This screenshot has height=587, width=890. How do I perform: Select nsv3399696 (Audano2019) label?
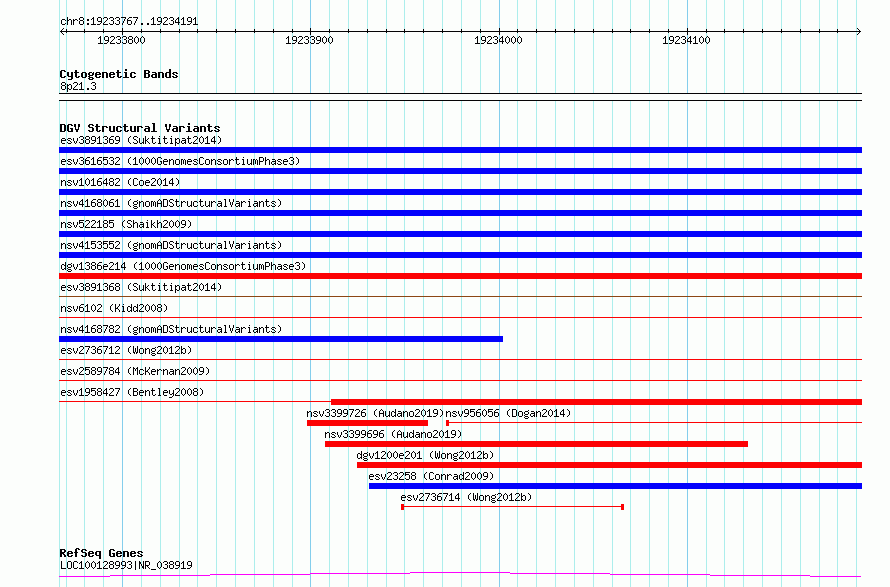click(x=393, y=434)
